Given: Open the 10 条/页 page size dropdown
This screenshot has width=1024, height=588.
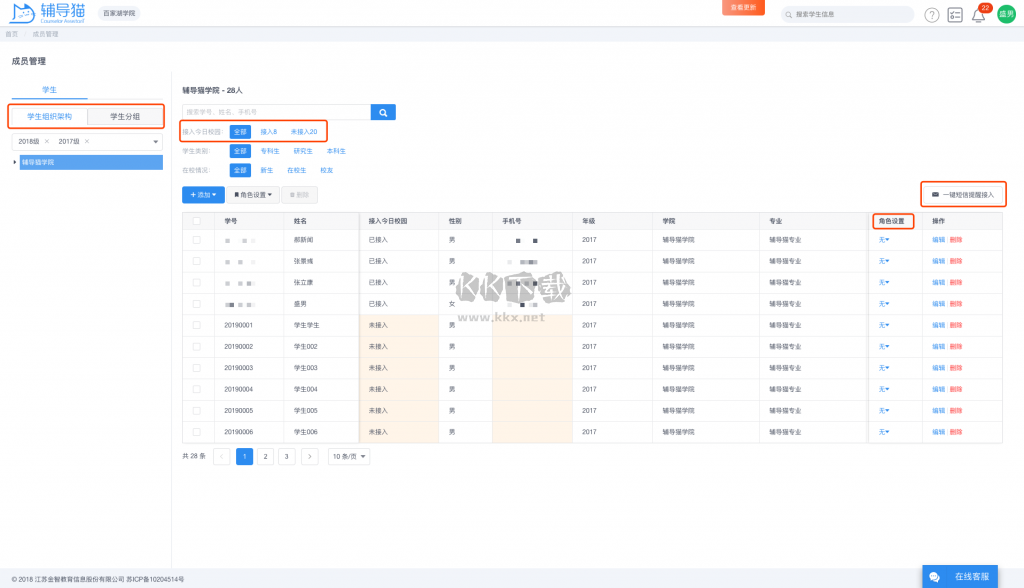Looking at the screenshot, I should tap(349, 456).
